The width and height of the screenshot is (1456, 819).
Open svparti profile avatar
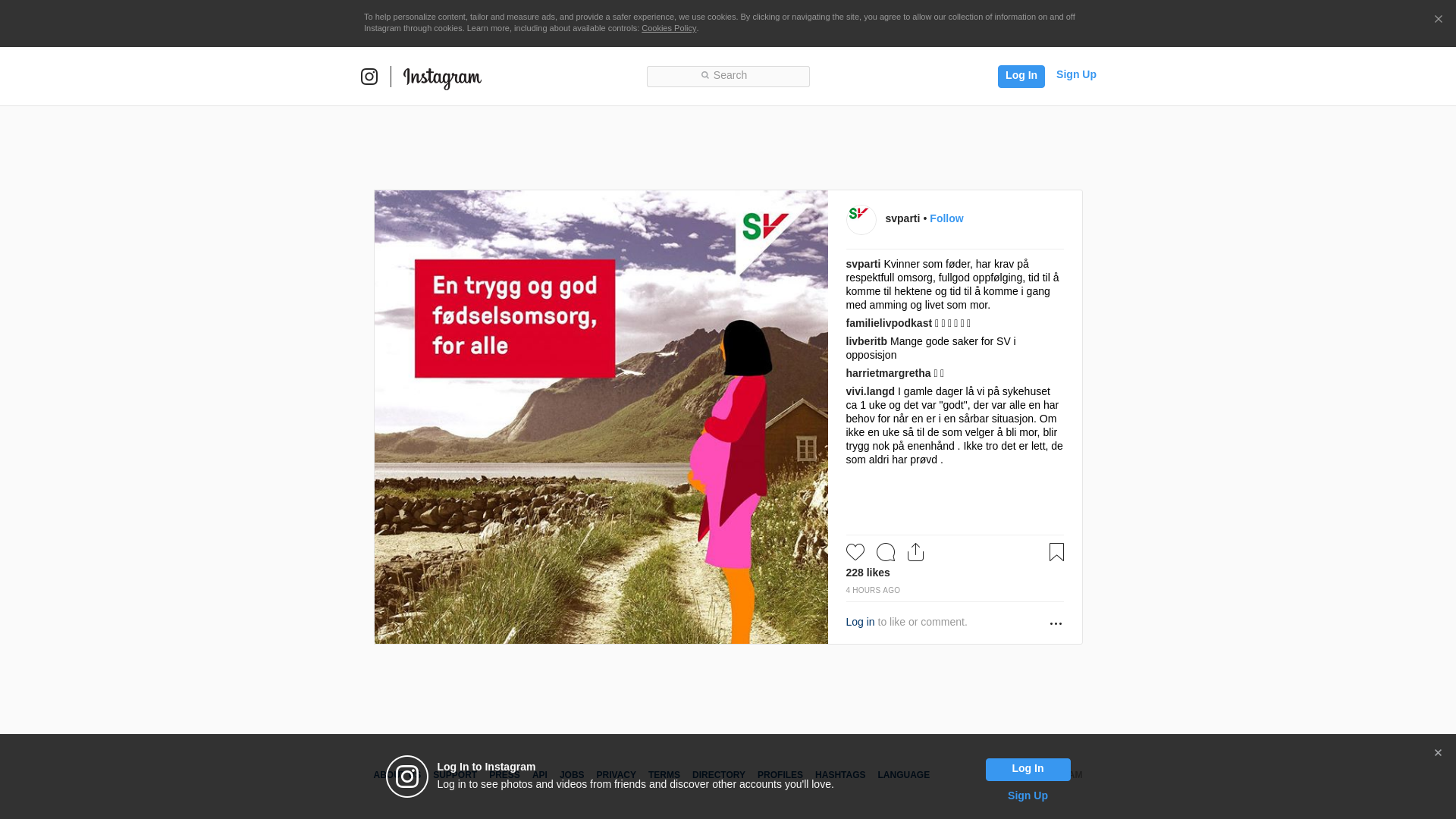(x=861, y=219)
